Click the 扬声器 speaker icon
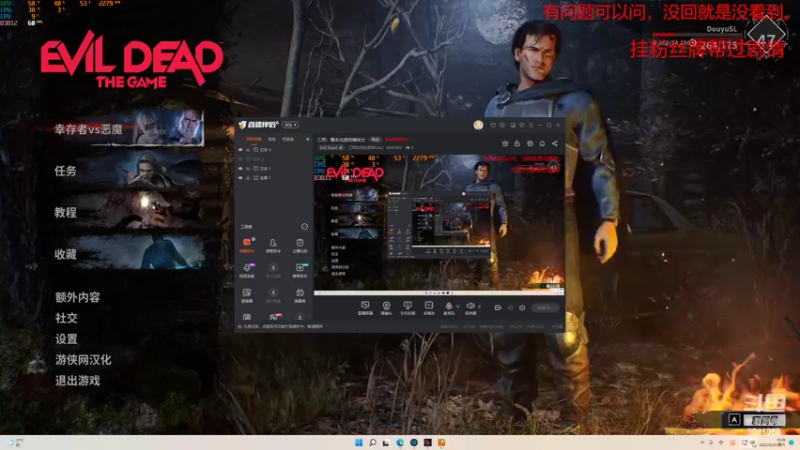 coord(470,306)
